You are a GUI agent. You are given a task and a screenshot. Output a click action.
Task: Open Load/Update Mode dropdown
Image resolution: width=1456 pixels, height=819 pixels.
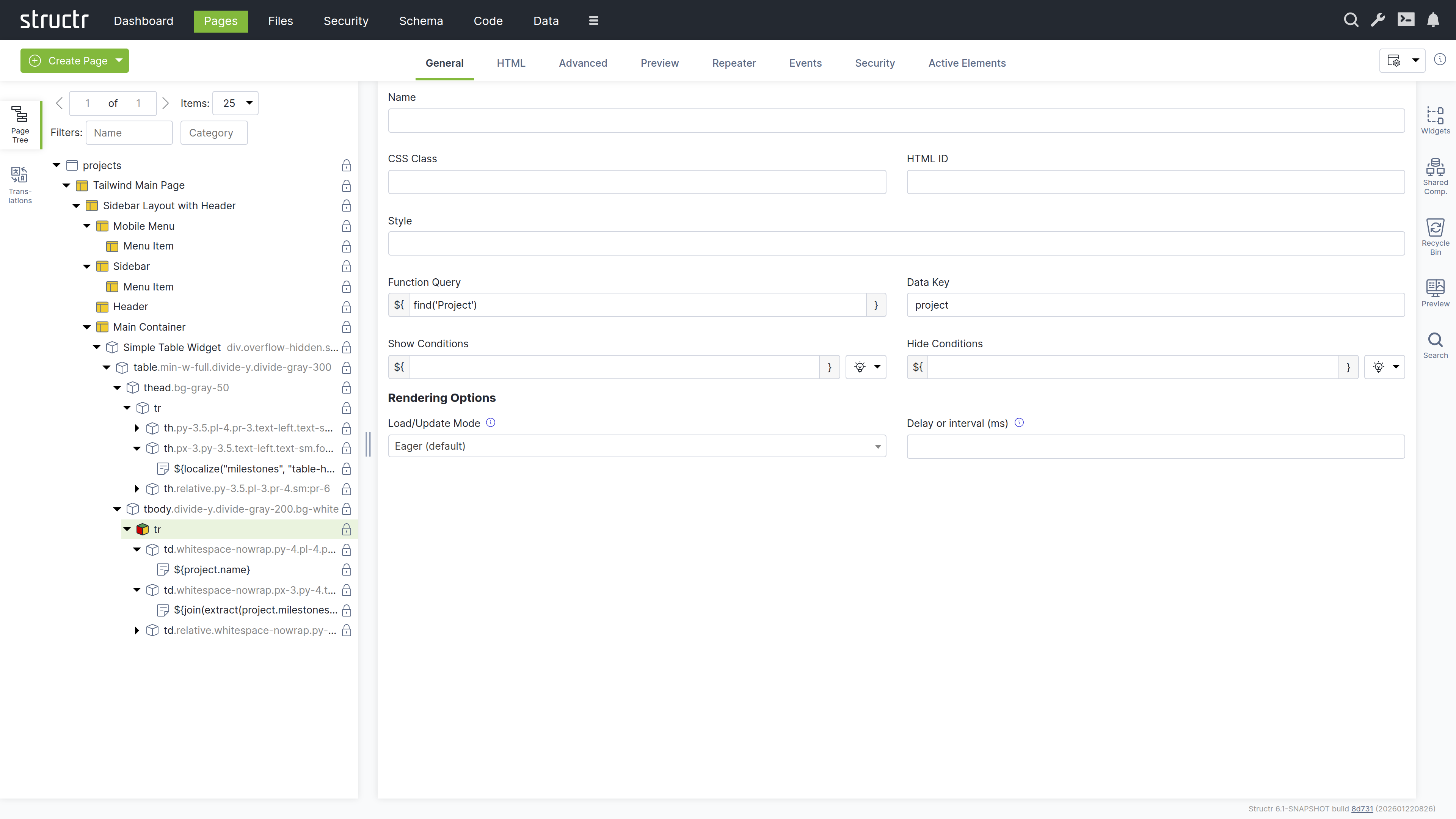coord(637,446)
